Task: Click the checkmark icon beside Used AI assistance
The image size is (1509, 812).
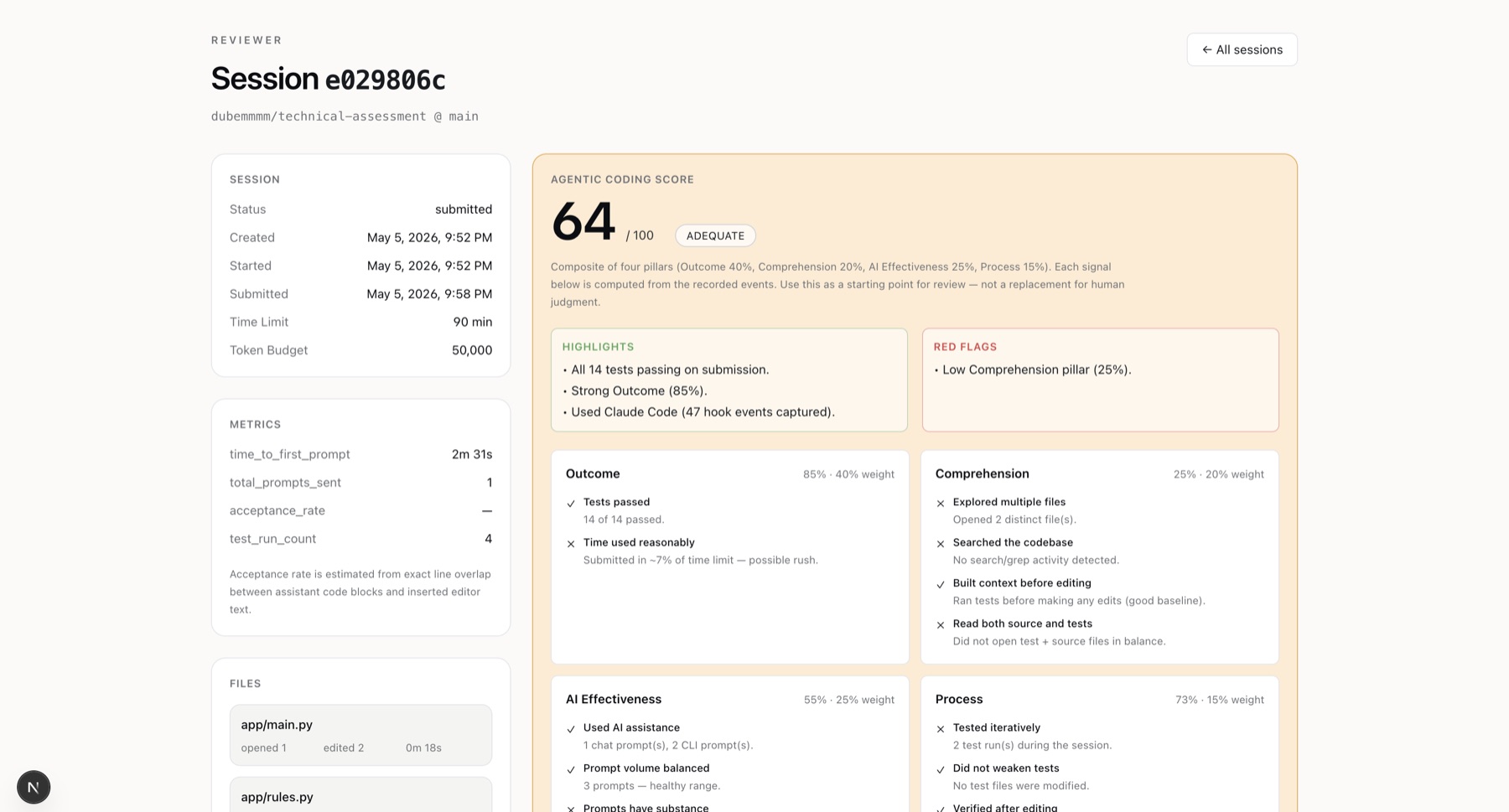Action: coord(571,729)
